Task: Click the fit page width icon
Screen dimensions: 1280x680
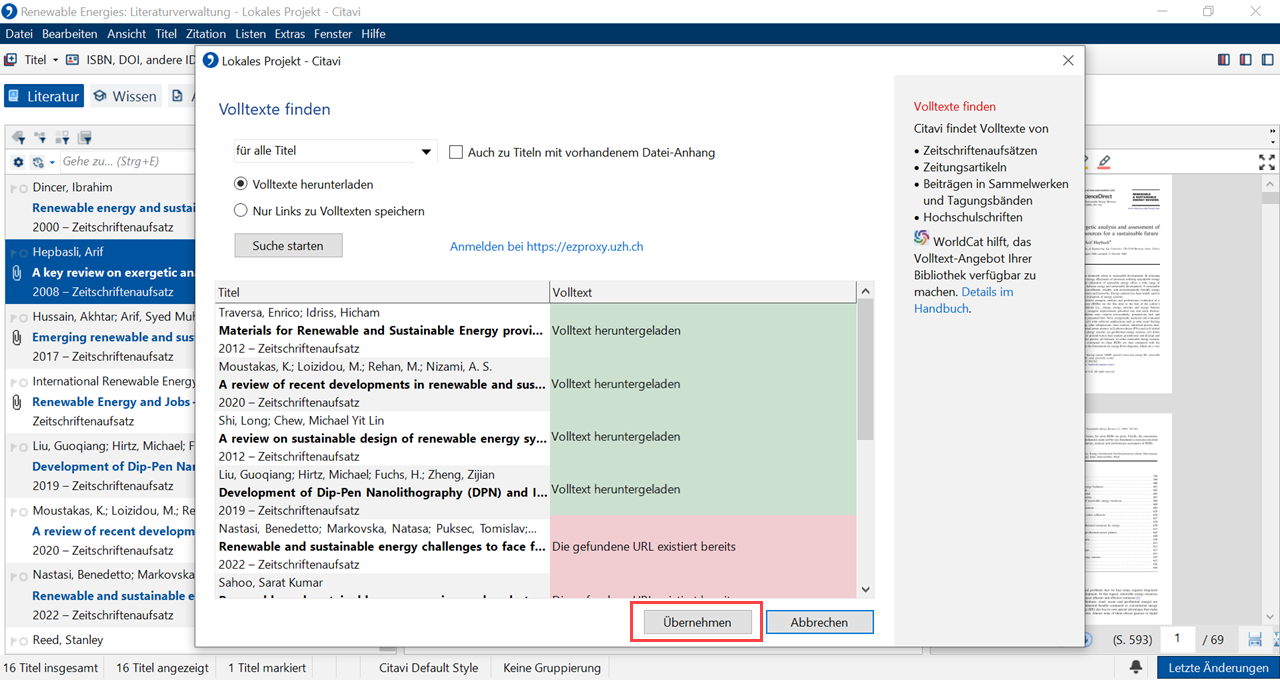Action: [1255, 639]
